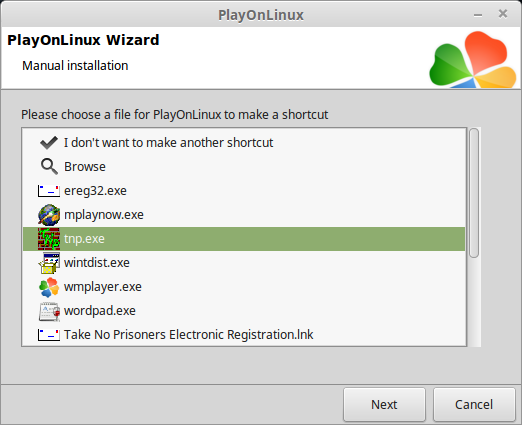This screenshot has height=425, width=522.
Task: Click the Cancel button
Action: 474,404
